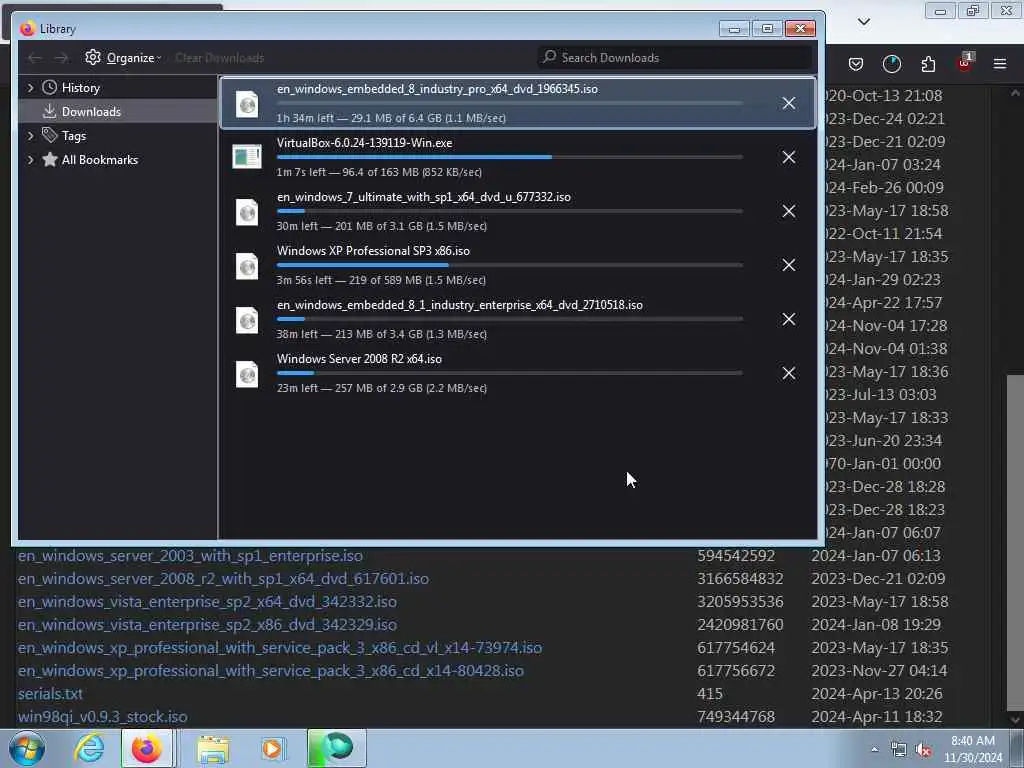
Task: Open en_windows_vista_enterprise_sp2_x64_dvd_342332.iso link
Action: click(207, 601)
